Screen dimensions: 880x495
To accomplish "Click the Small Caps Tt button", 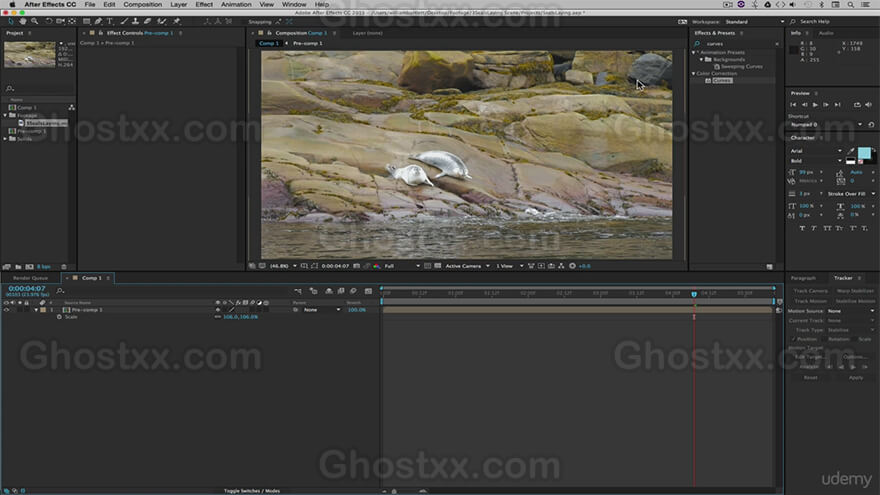I will [x=839, y=228].
